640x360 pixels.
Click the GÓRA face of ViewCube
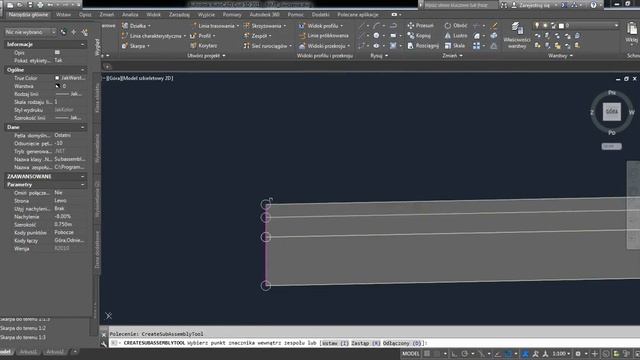tap(611, 111)
